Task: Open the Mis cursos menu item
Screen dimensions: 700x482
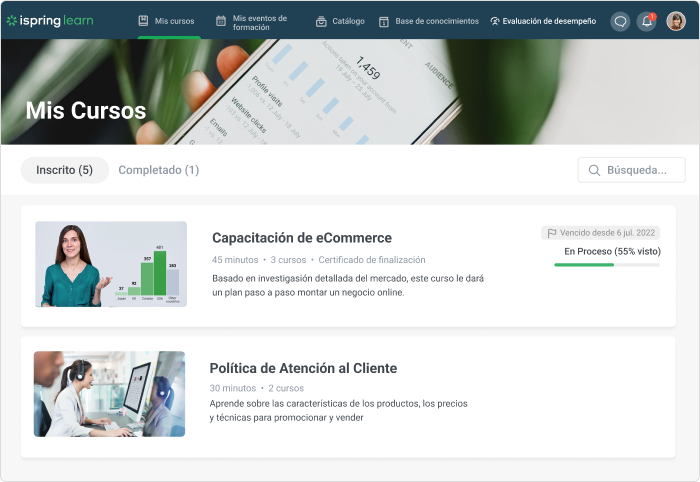Action: 169,21
